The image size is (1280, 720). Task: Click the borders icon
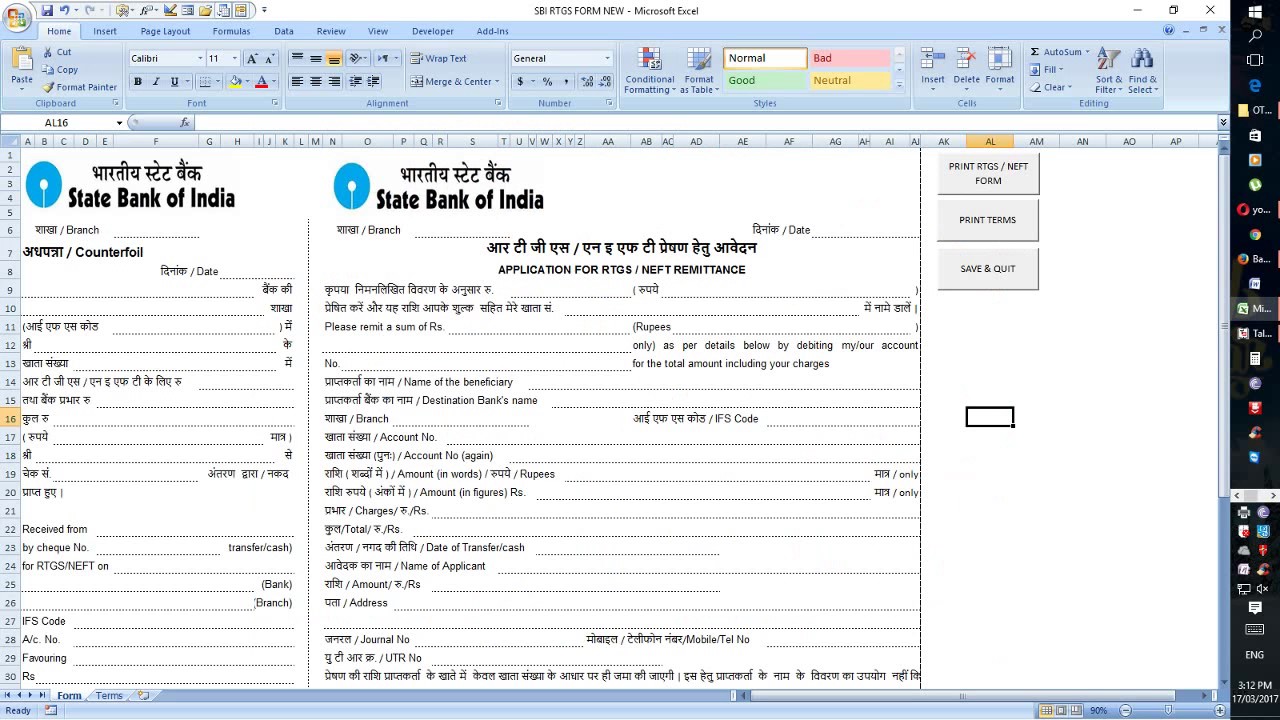204,82
